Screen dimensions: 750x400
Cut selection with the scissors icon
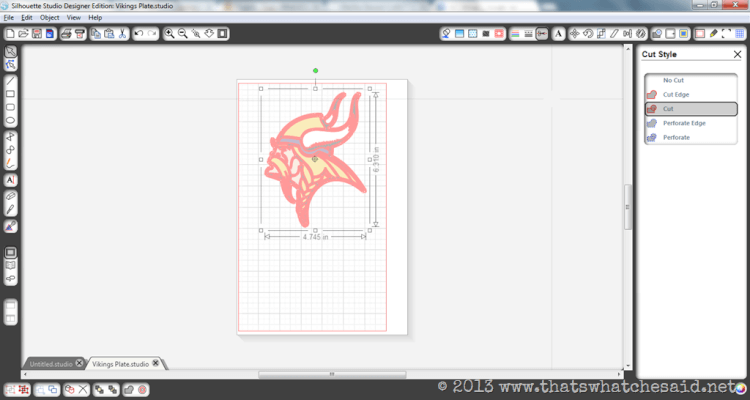click(122, 33)
